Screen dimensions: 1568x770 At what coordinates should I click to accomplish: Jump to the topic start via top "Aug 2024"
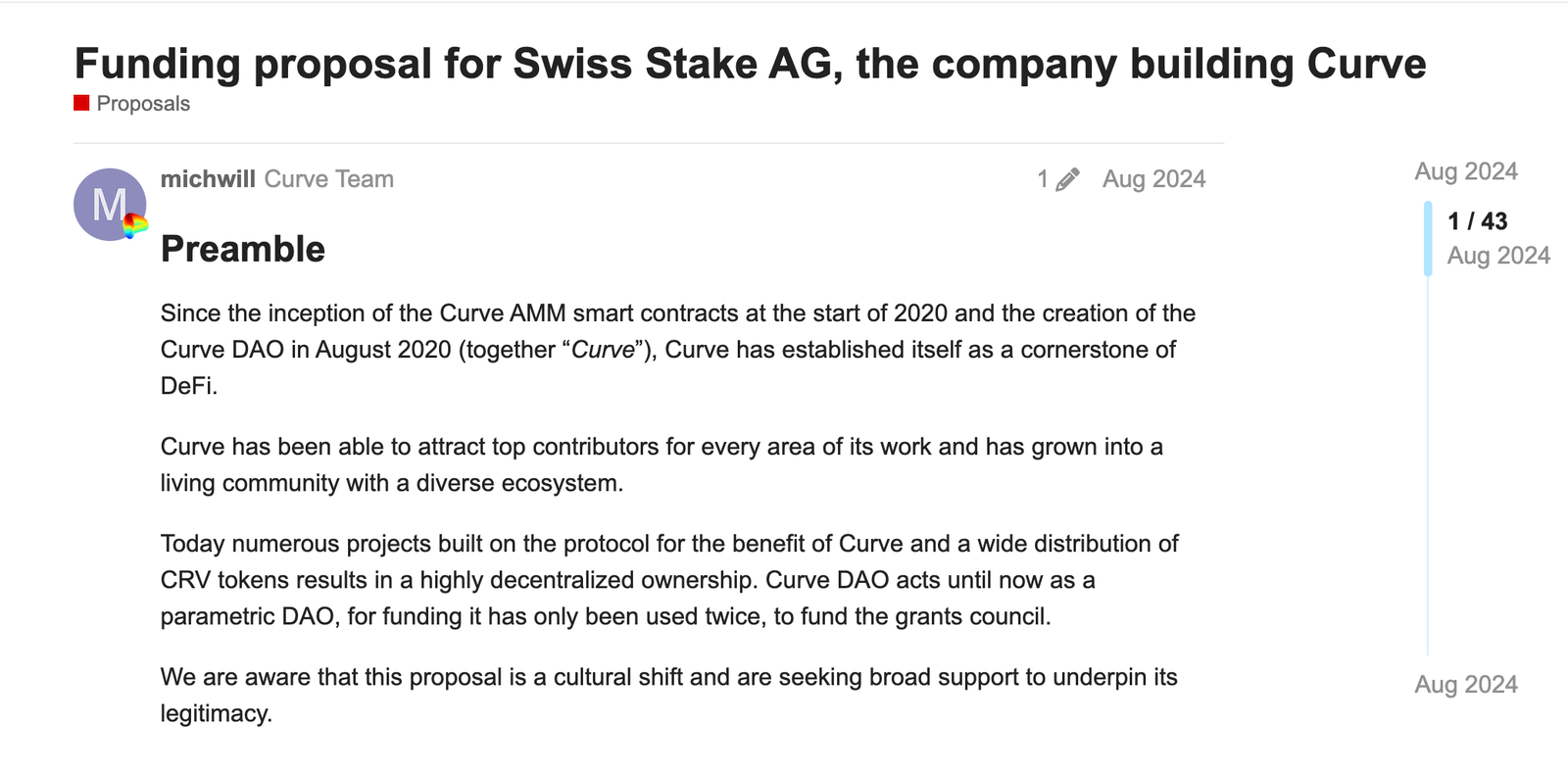pos(1465,170)
